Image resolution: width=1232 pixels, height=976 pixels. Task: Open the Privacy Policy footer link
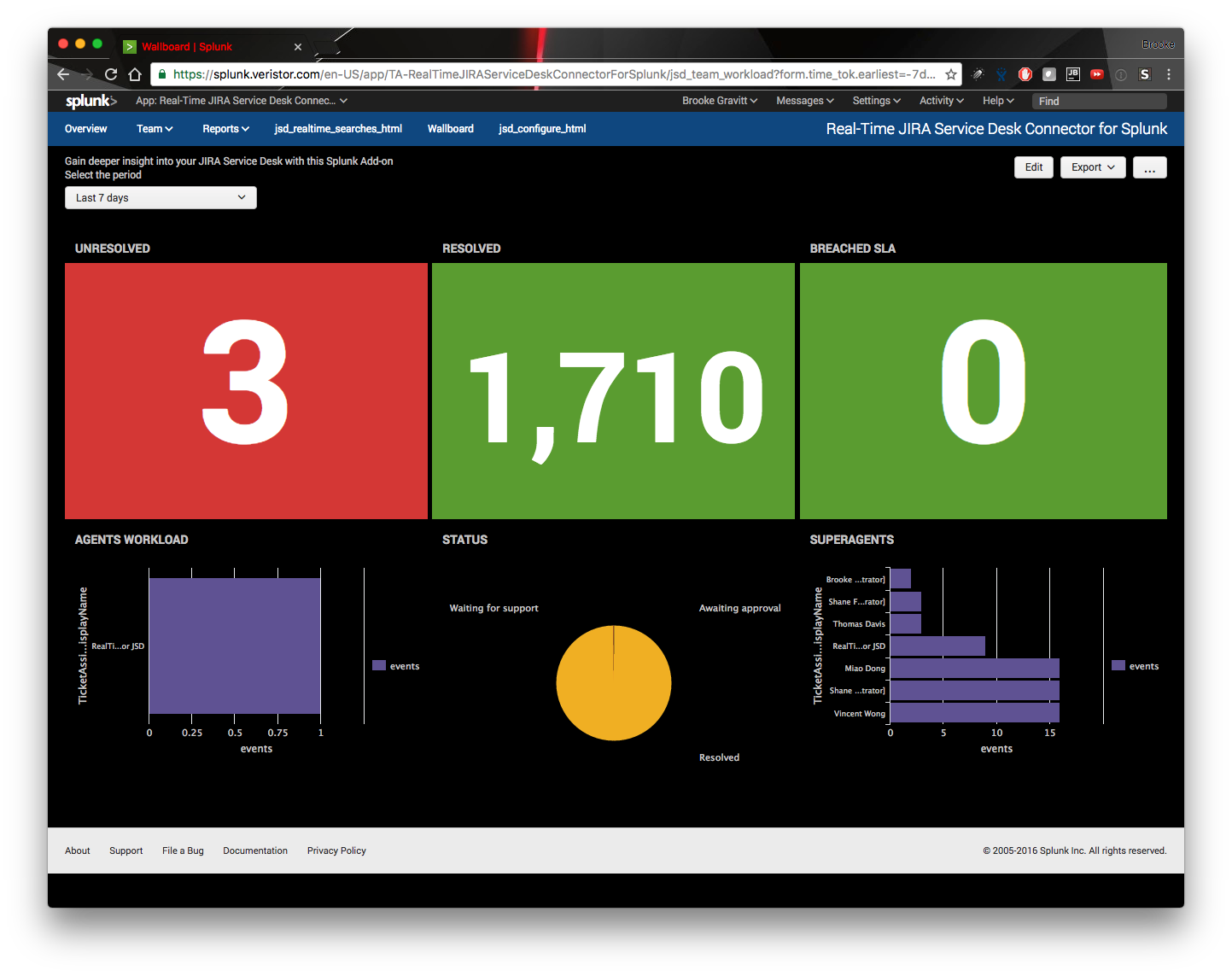(x=336, y=850)
